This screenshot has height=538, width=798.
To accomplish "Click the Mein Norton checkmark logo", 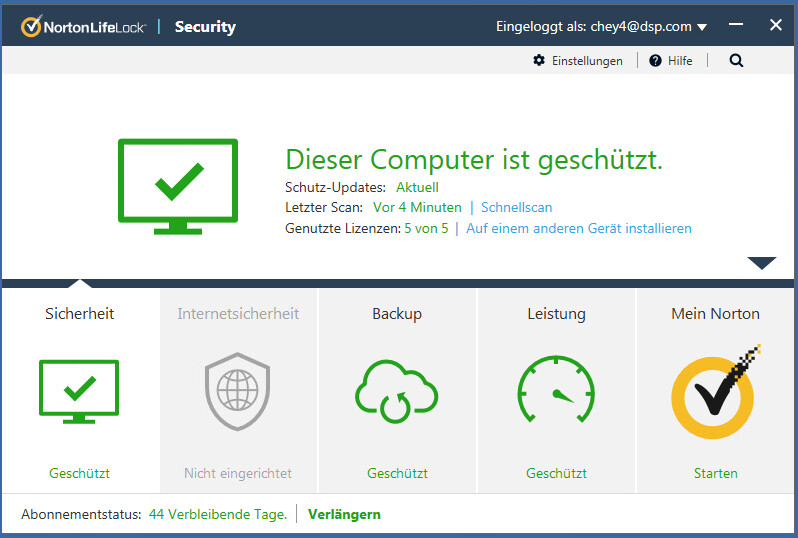I will [x=714, y=394].
